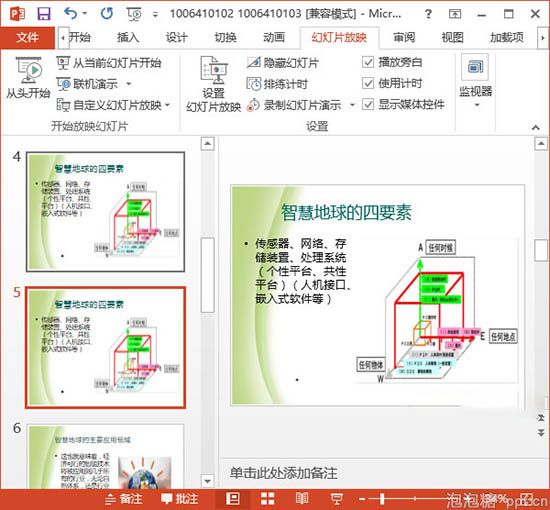The image size is (550, 510).
Task: Open the 文件 file menu
Action: coord(27,37)
